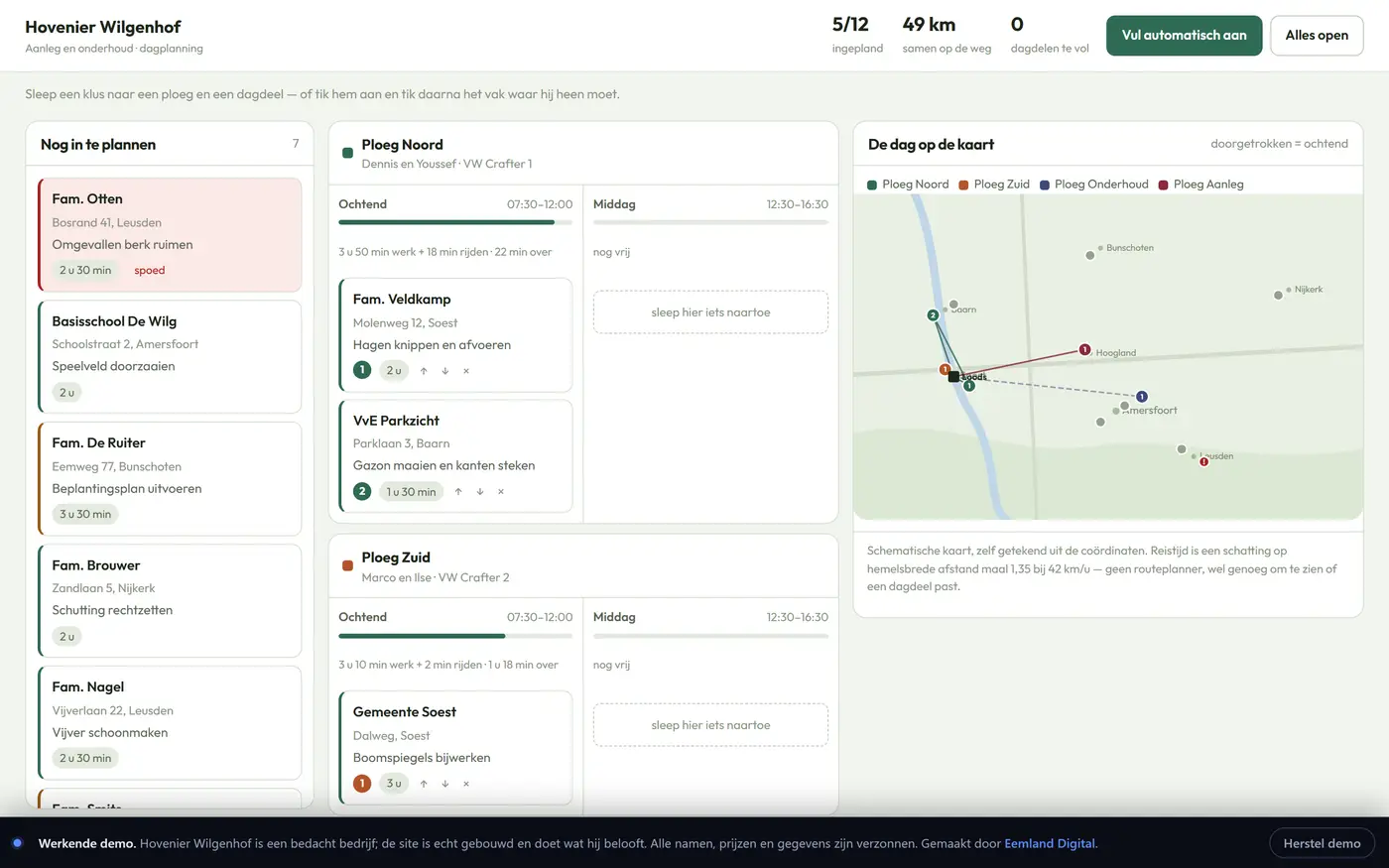Click Ploeg Onderhoud legend swatch

[x=1045, y=185]
